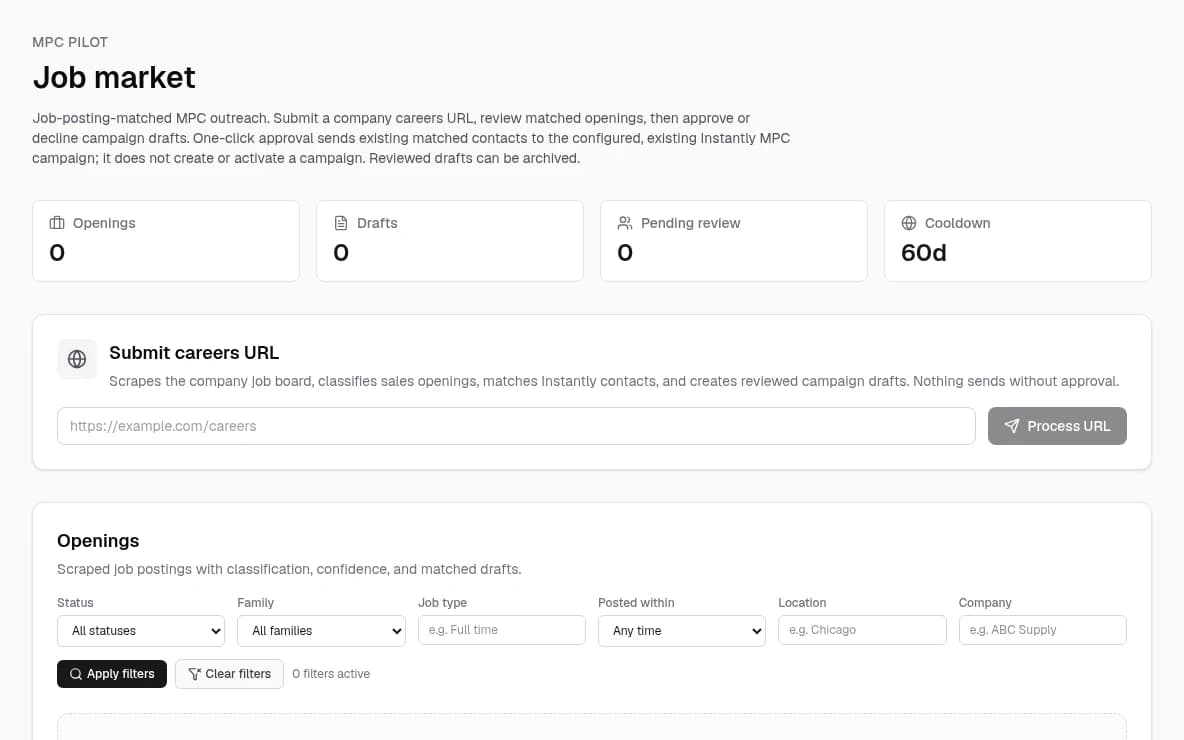Click the document icon on Drafts card

(x=341, y=223)
